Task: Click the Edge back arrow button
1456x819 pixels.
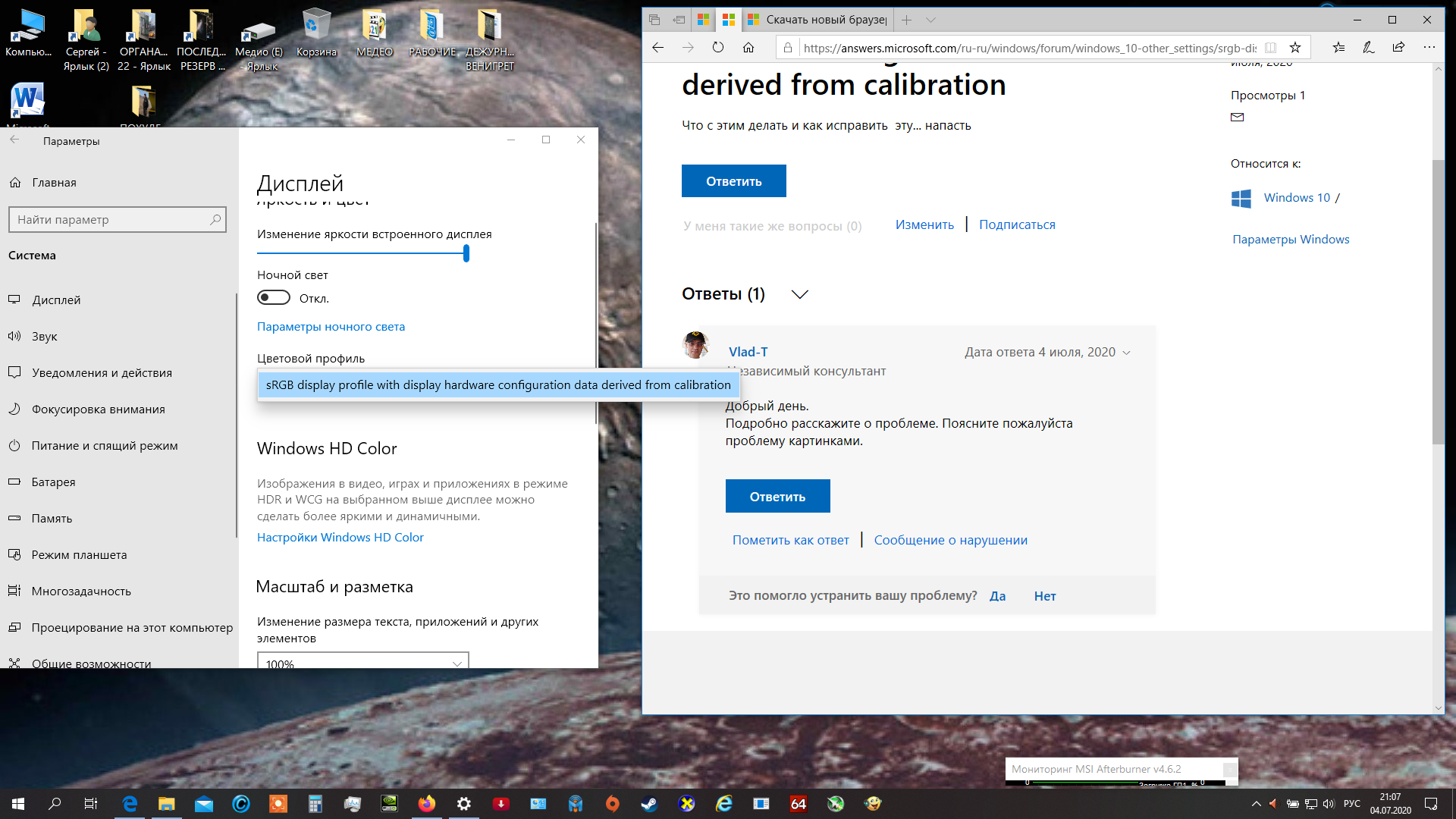Action: (x=657, y=48)
